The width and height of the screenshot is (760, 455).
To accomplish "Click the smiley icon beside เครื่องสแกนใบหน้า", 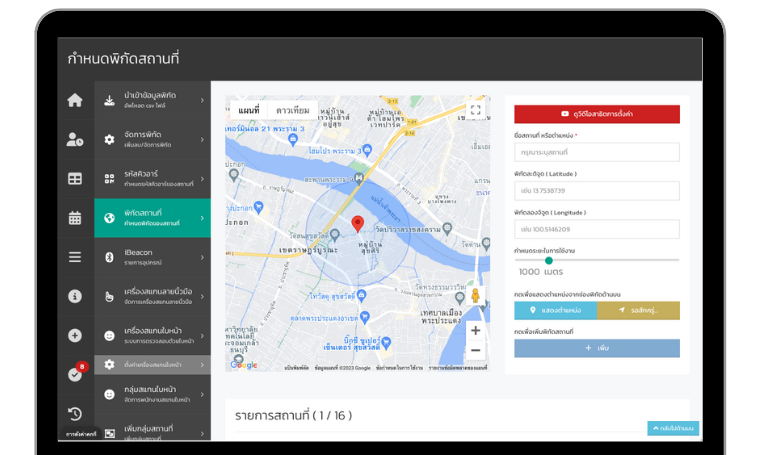I will click(x=110, y=336).
